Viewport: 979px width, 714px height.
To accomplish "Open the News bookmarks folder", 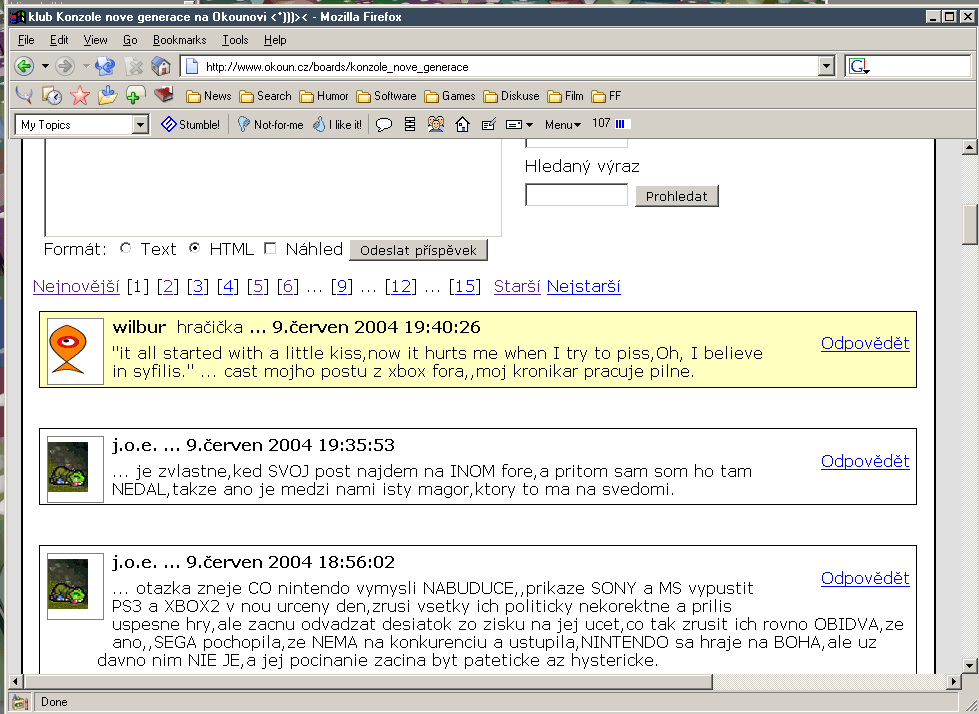I will (x=209, y=95).
